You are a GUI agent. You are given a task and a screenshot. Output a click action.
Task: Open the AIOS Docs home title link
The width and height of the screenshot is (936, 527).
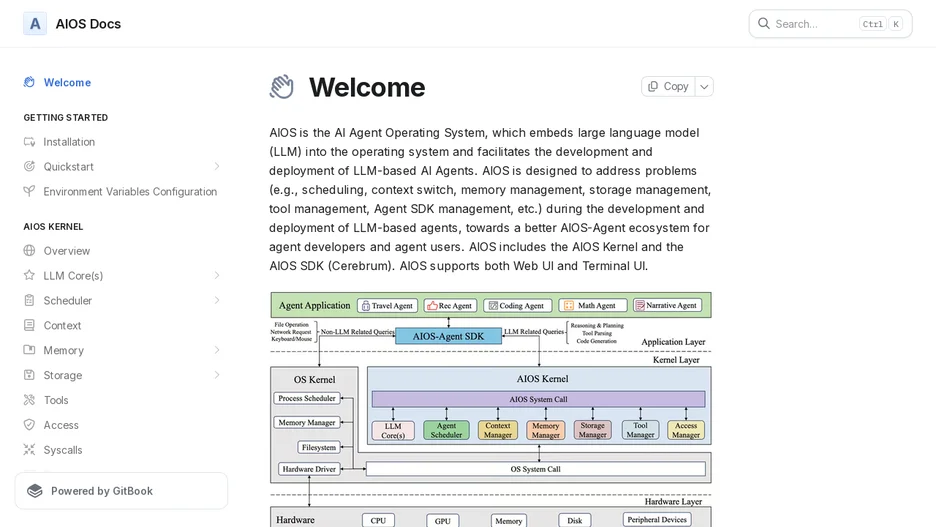click(x=88, y=24)
